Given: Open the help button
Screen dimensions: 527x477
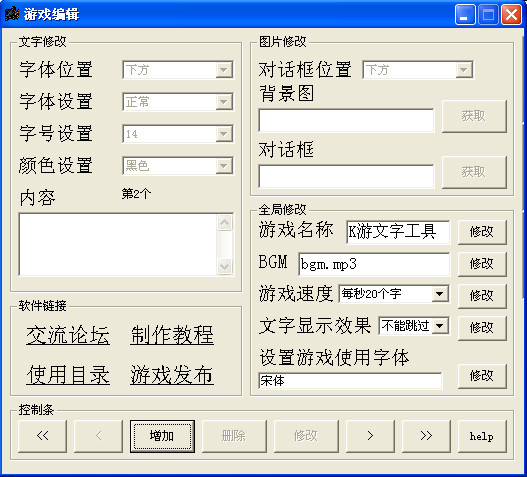Looking at the screenshot, I should point(482,436).
